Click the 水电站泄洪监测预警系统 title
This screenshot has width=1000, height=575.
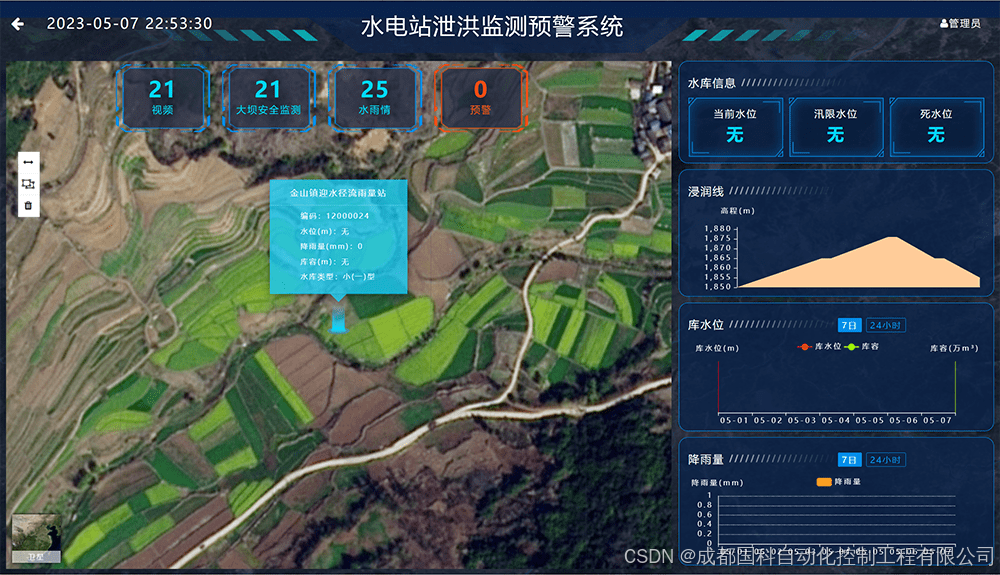[x=492, y=27]
